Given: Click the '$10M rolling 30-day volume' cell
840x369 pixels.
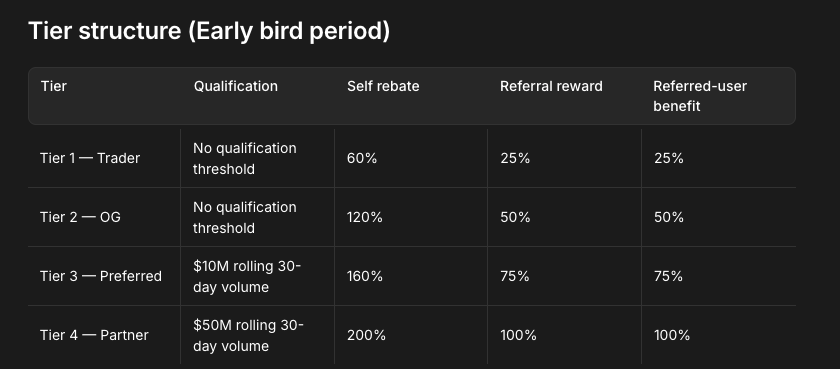Looking at the screenshot, I should pos(247,276).
